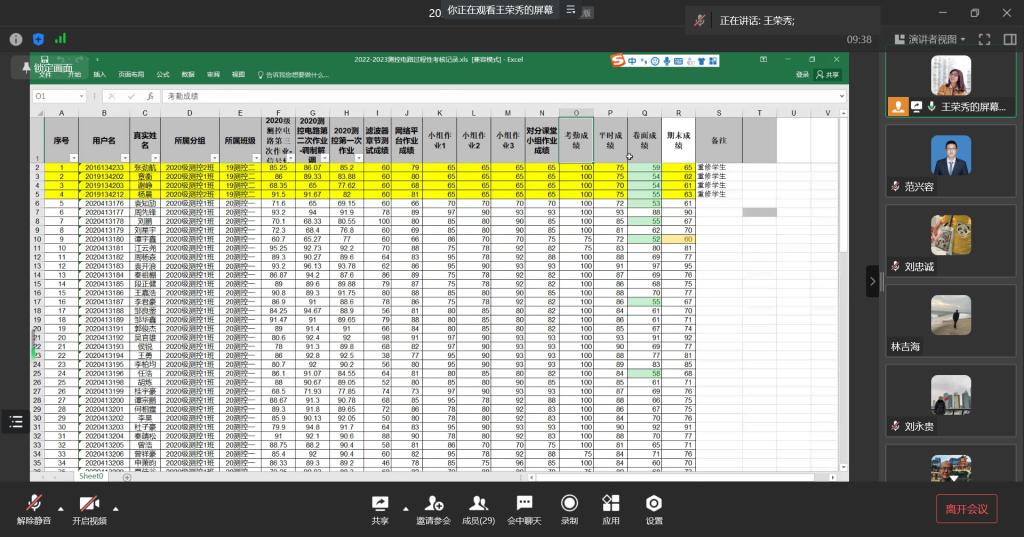Unmute microphone with 解除静音 button

(34, 509)
